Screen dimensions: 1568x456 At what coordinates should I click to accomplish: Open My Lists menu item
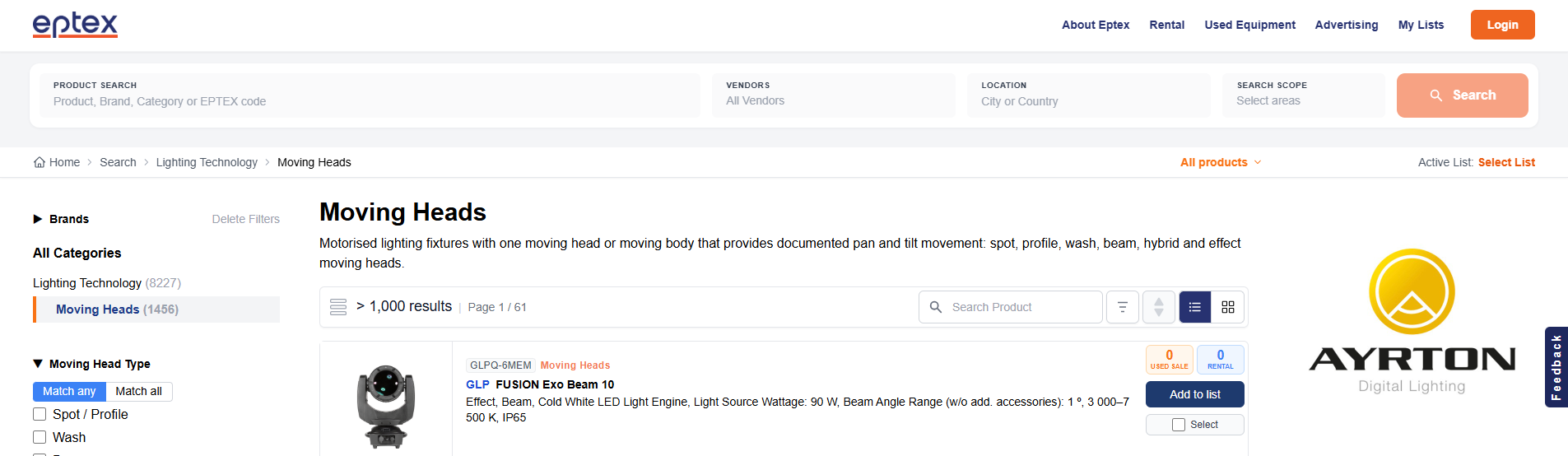(1421, 25)
